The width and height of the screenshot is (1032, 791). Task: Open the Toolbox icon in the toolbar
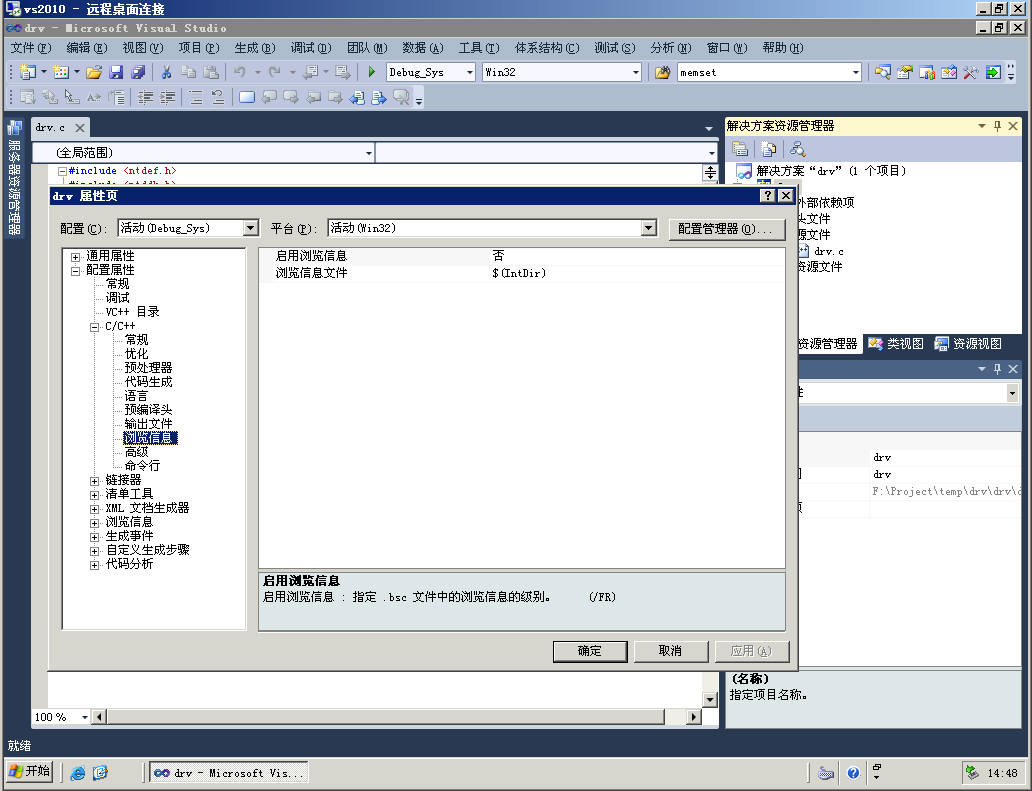click(970, 72)
